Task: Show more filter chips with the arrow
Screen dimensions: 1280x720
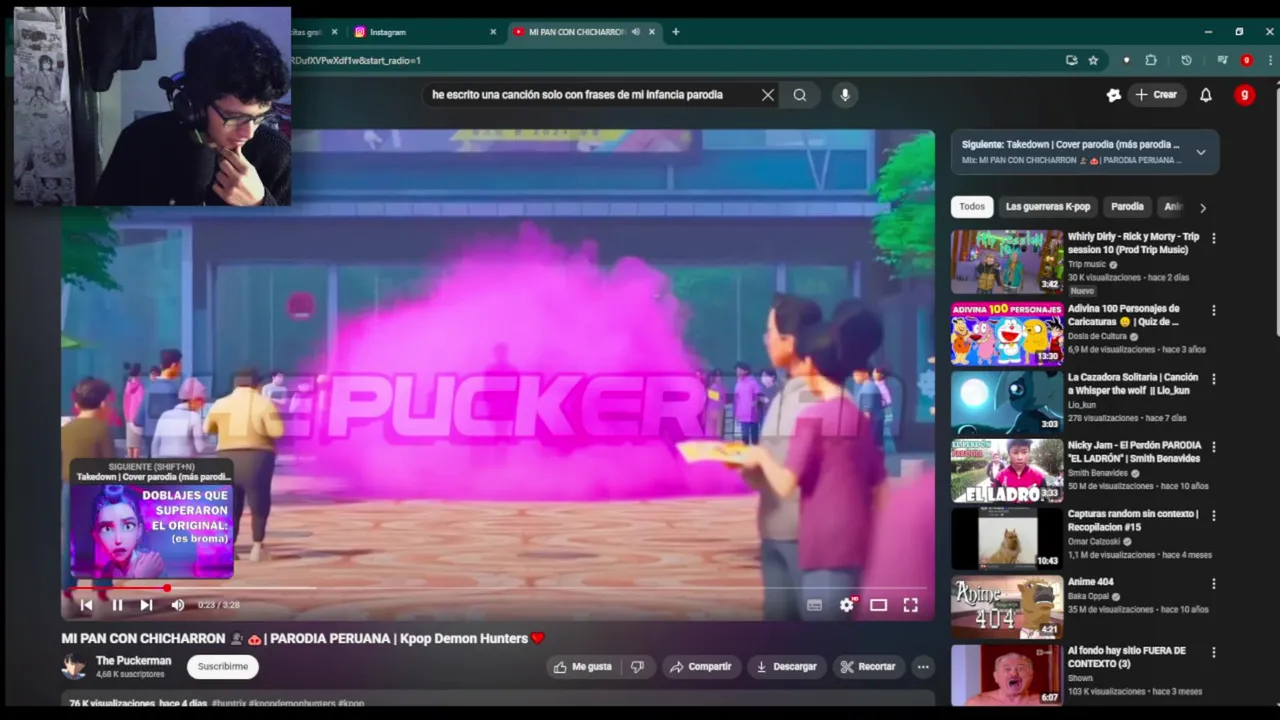Action: [1203, 208]
